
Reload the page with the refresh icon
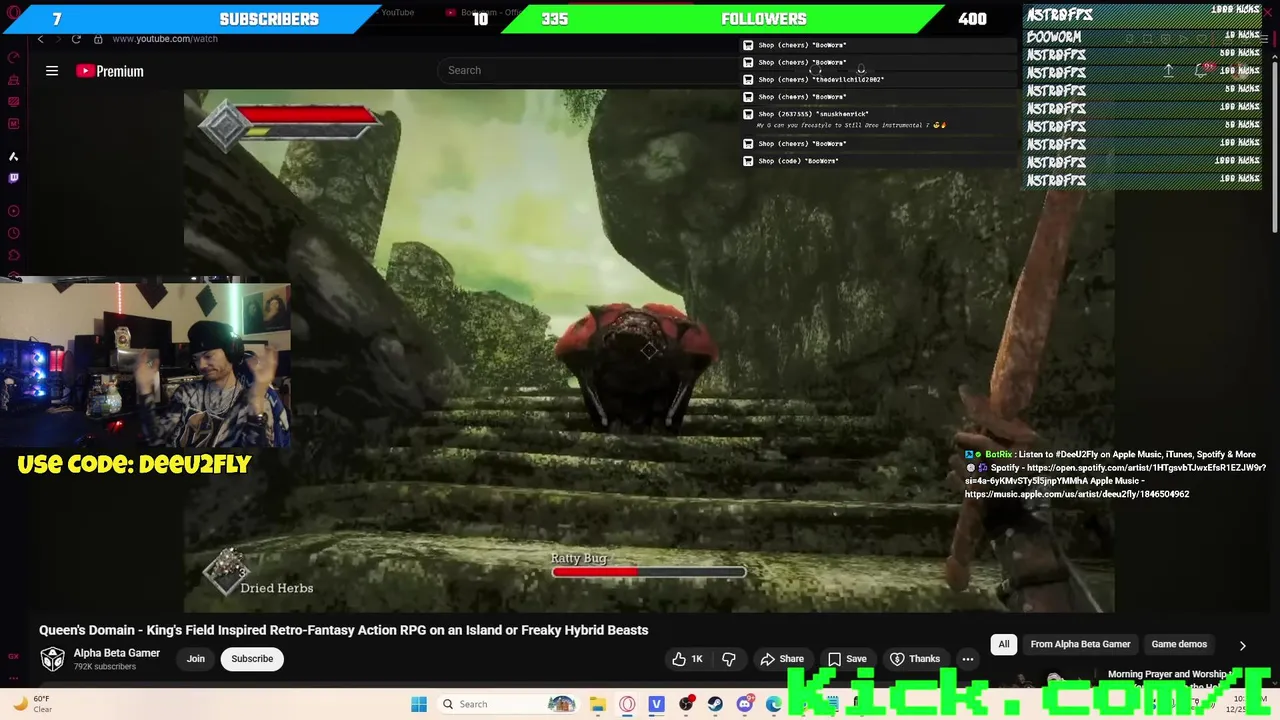[76, 39]
